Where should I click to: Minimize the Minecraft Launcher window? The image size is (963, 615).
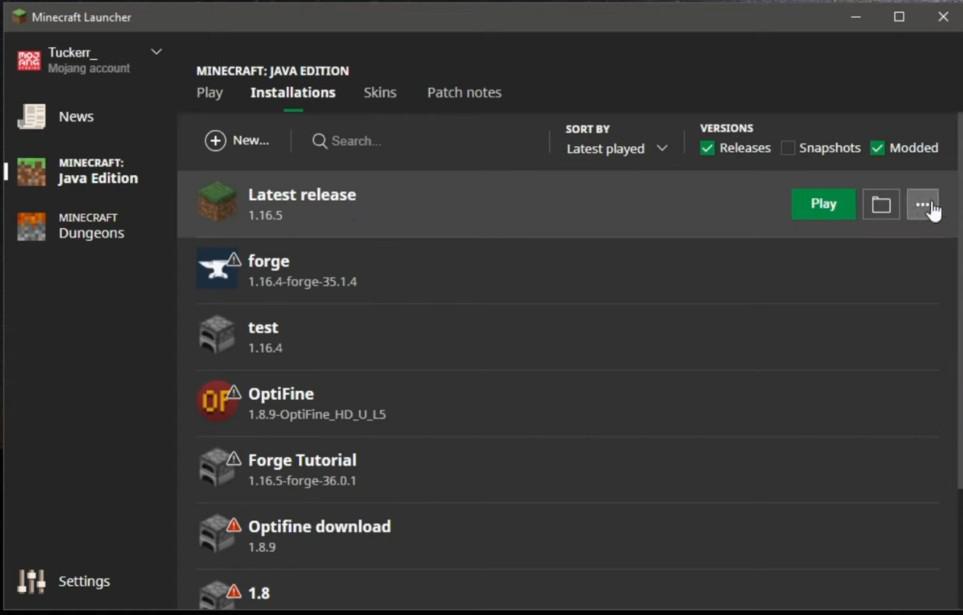pyautogui.click(x=856, y=17)
